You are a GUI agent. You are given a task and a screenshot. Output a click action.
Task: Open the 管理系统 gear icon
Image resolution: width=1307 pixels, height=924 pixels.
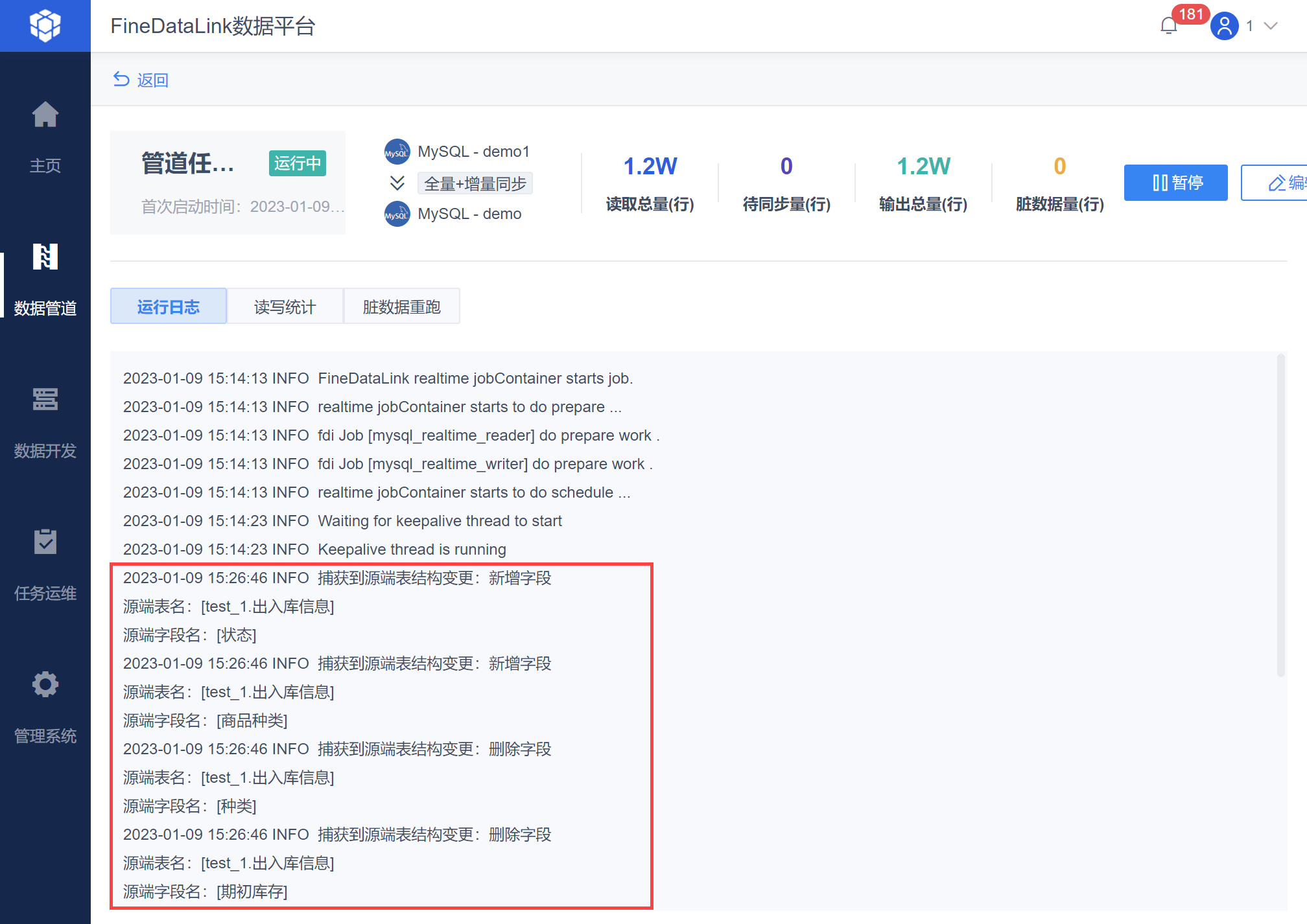(x=45, y=684)
